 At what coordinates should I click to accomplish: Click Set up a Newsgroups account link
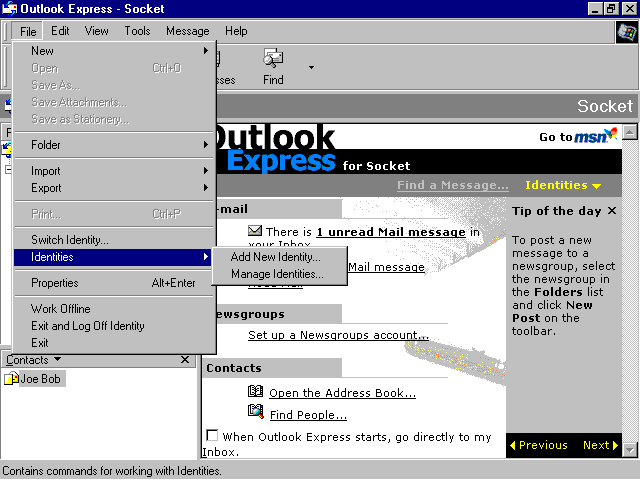[x=338, y=335]
